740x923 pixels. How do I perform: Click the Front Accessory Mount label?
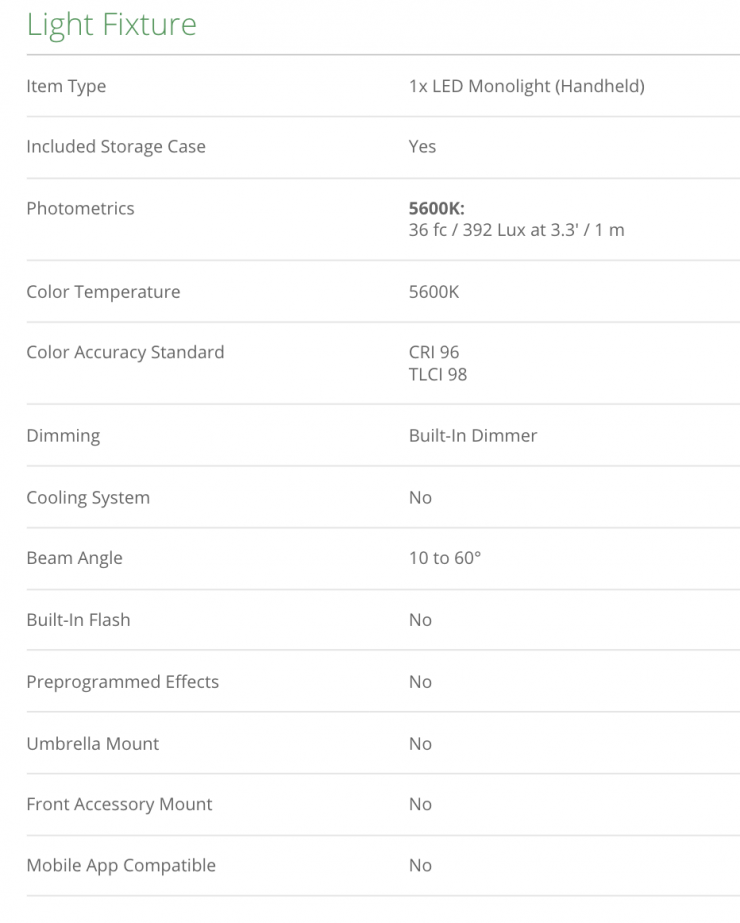click(119, 804)
